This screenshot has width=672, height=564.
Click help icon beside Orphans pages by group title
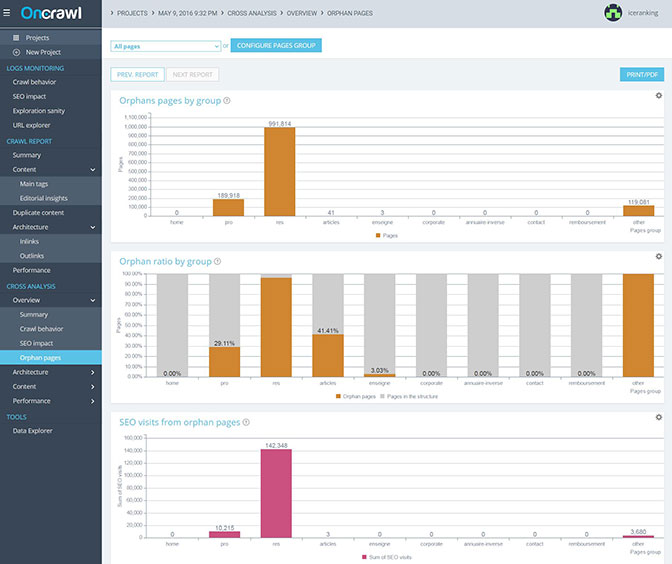point(227,101)
